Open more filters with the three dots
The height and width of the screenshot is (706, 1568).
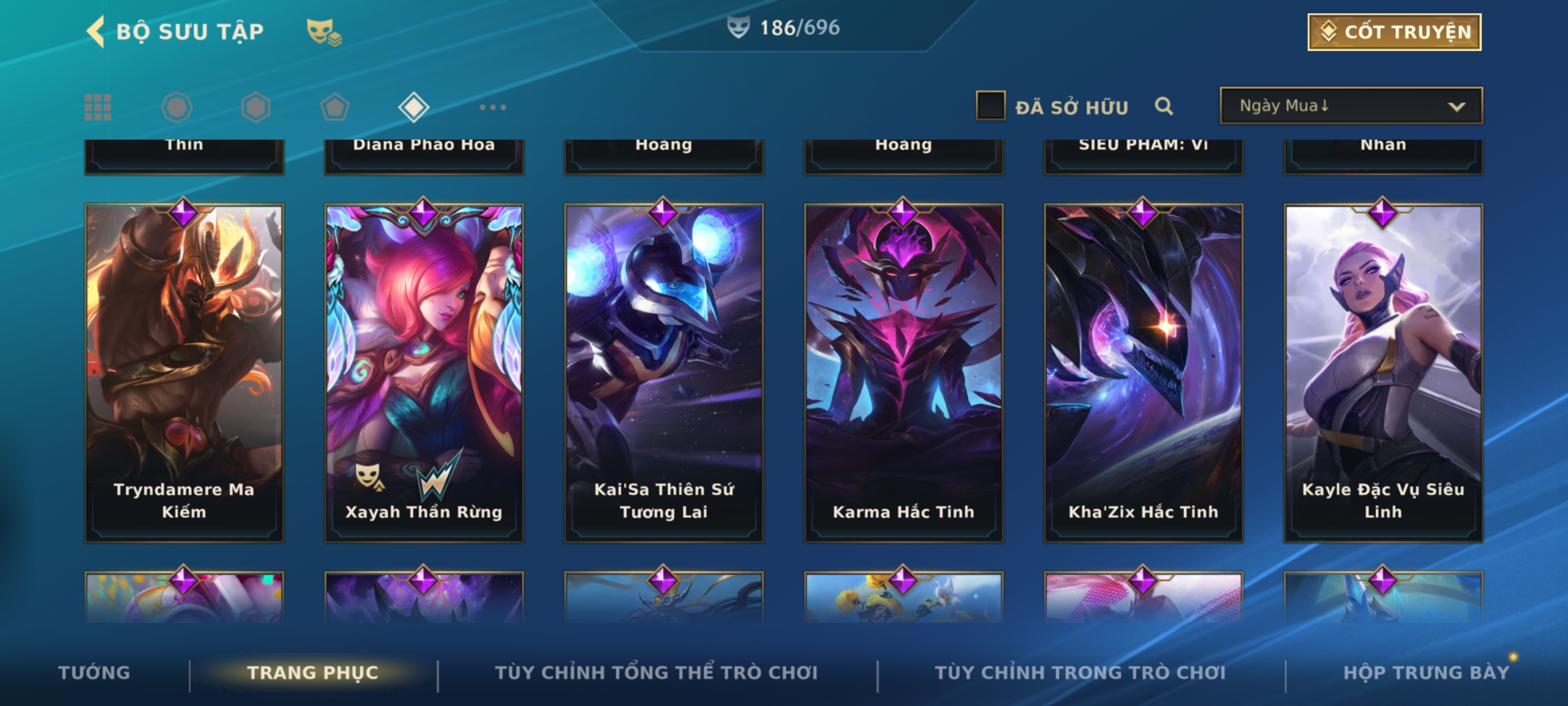click(493, 107)
